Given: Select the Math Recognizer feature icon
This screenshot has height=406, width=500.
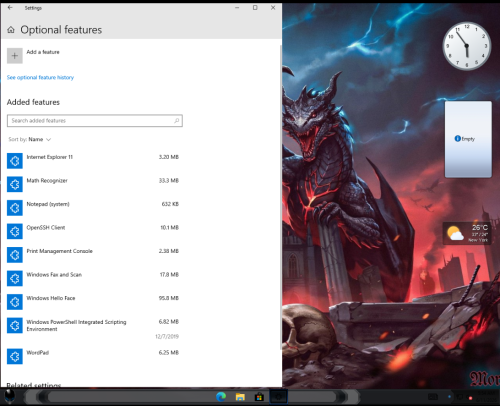Looking at the screenshot, I should pyautogui.click(x=15, y=184).
